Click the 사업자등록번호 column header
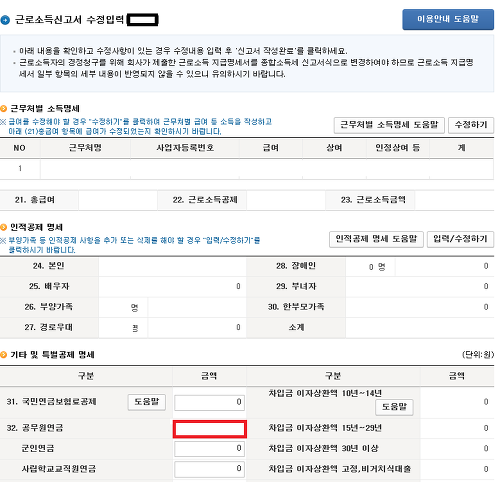The width and height of the screenshot is (500, 482). [185, 148]
